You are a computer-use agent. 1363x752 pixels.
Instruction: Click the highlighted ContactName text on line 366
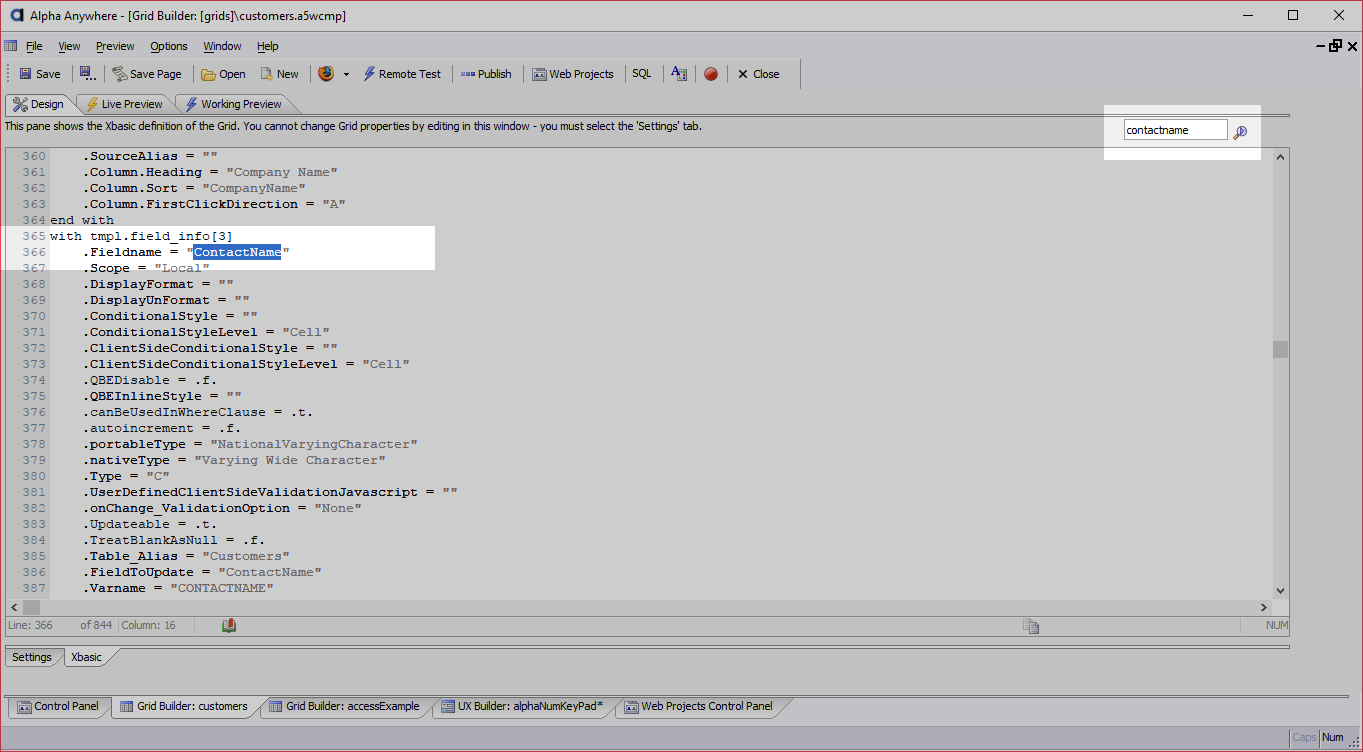237,252
